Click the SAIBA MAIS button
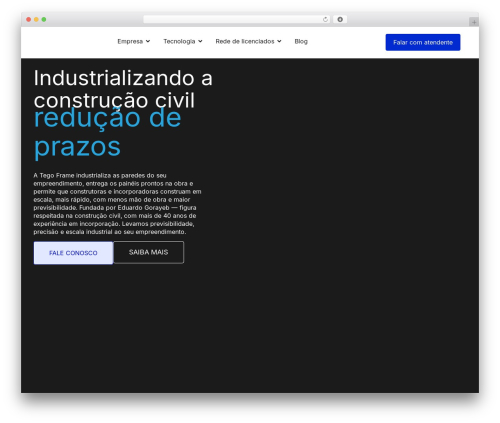The image size is (500, 423). click(149, 252)
